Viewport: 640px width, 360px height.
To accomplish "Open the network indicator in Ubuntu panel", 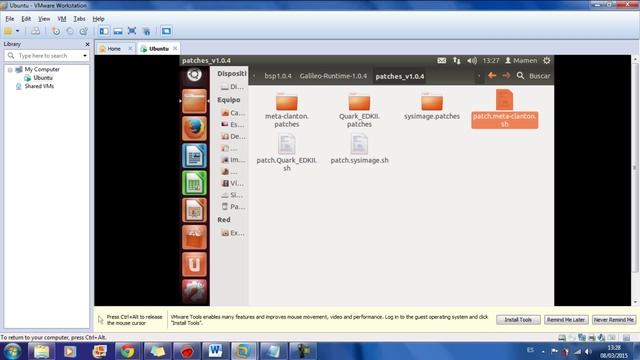I will (x=456, y=60).
